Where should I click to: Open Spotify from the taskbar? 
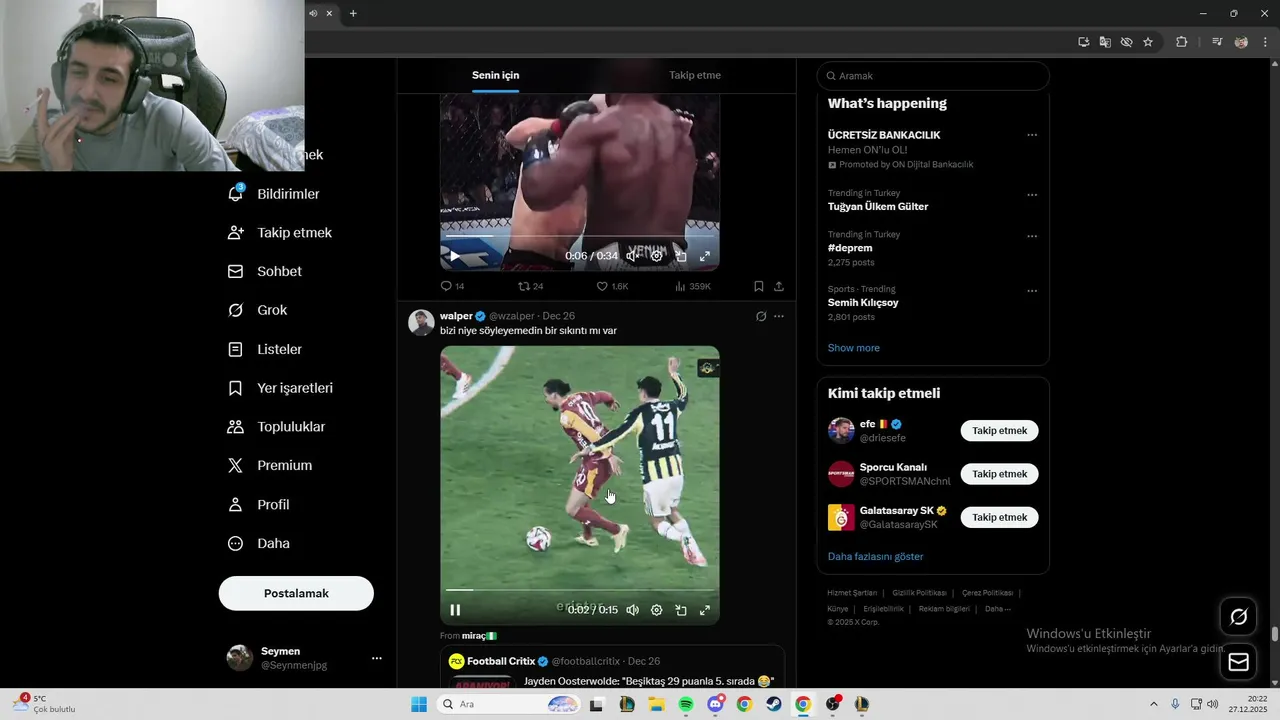tap(686, 704)
